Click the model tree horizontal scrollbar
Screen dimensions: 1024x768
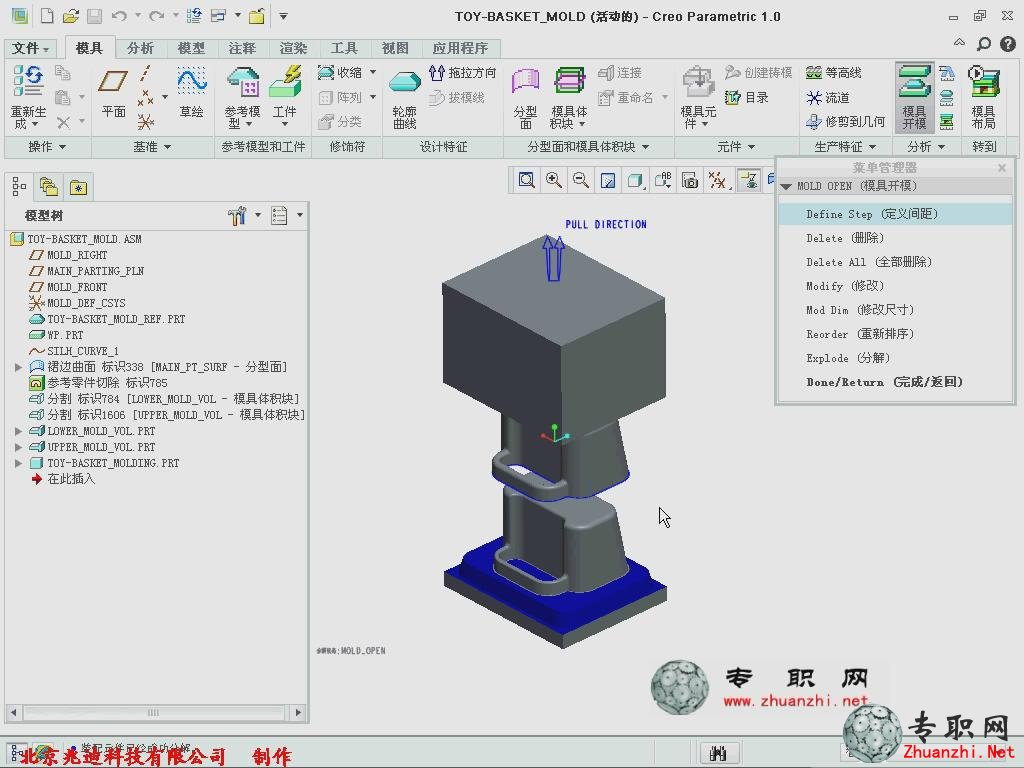click(x=155, y=712)
